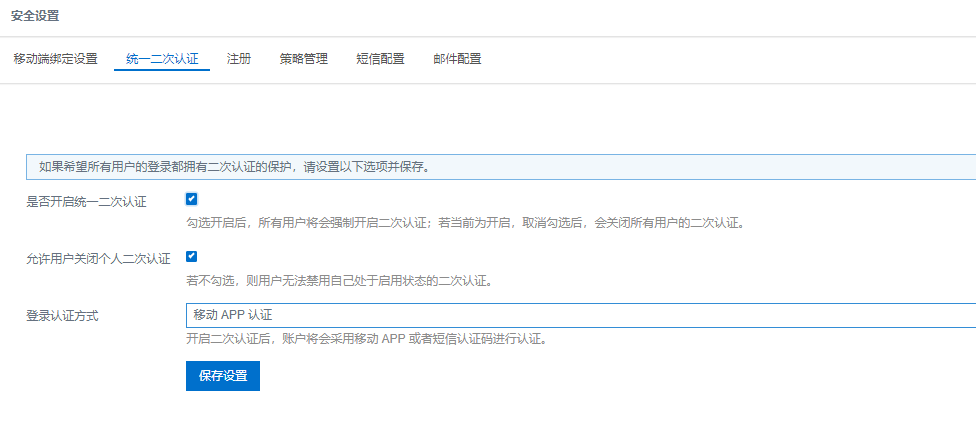The image size is (976, 443).
Task: Click the hint text starting 开启二次认证后
Action: click(367, 340)
